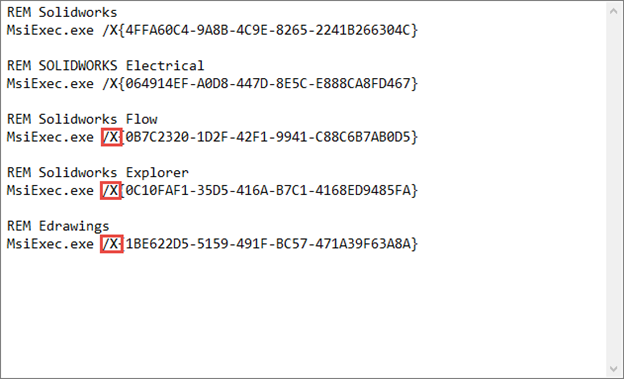Click the 'REM SOLIDWORKS Electrical' comment line
This screenshot has height=379, width=624.
105,66
